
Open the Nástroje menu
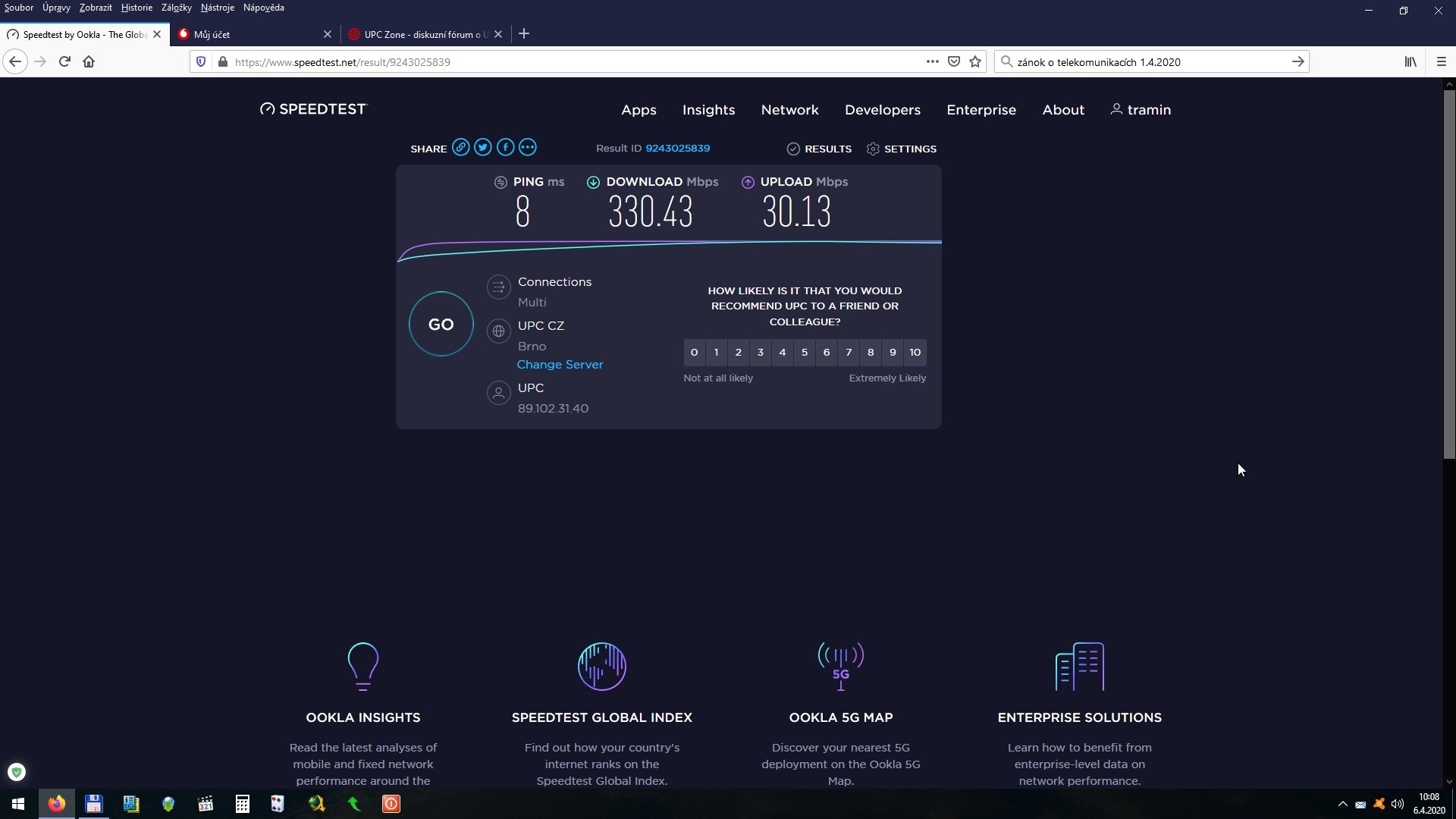pyautogui.click(x=218, y=8)
